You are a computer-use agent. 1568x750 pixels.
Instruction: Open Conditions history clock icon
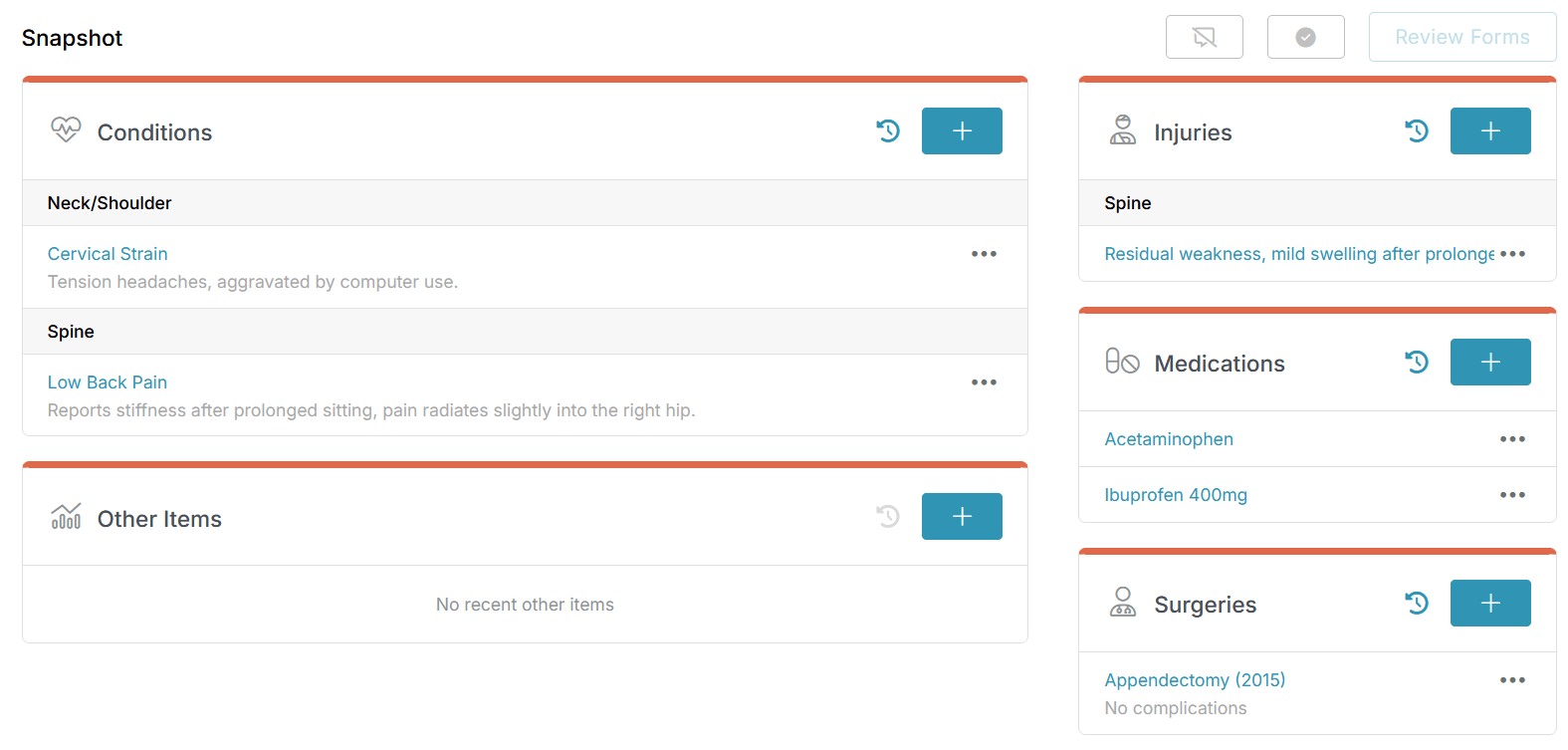coord(888,130)
